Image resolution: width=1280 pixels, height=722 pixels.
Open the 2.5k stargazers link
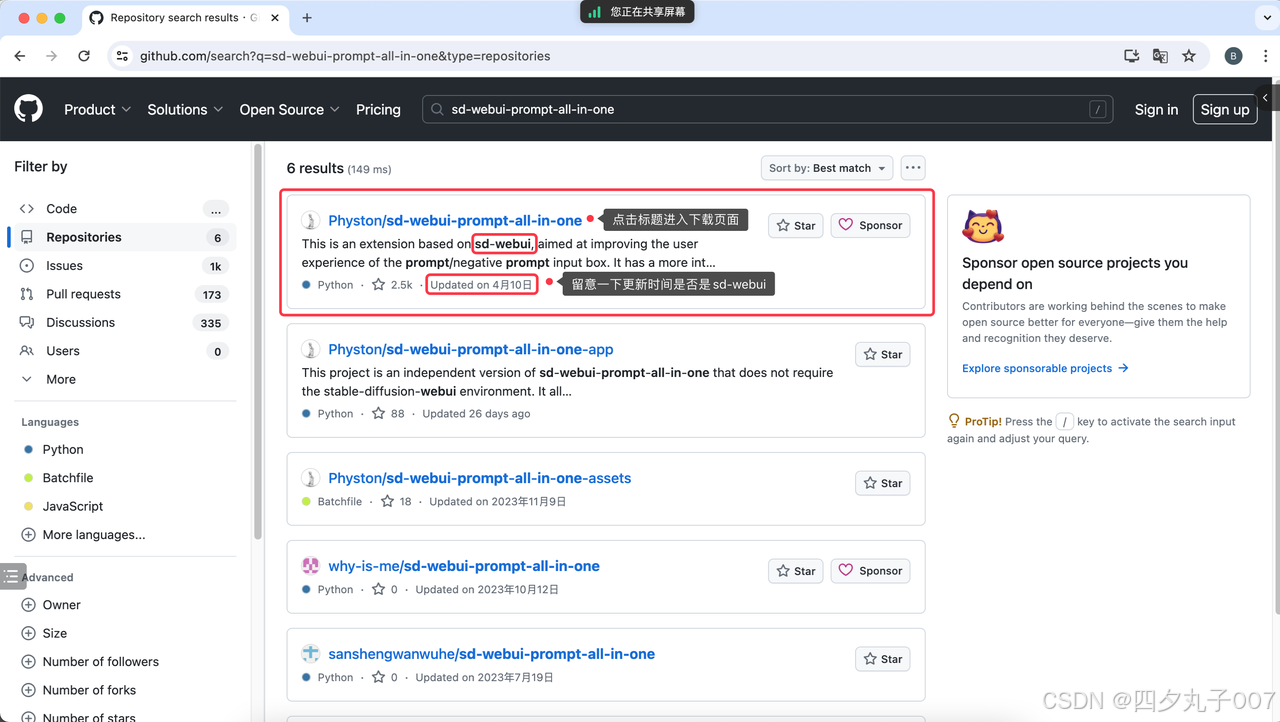[x=392, y=285]
